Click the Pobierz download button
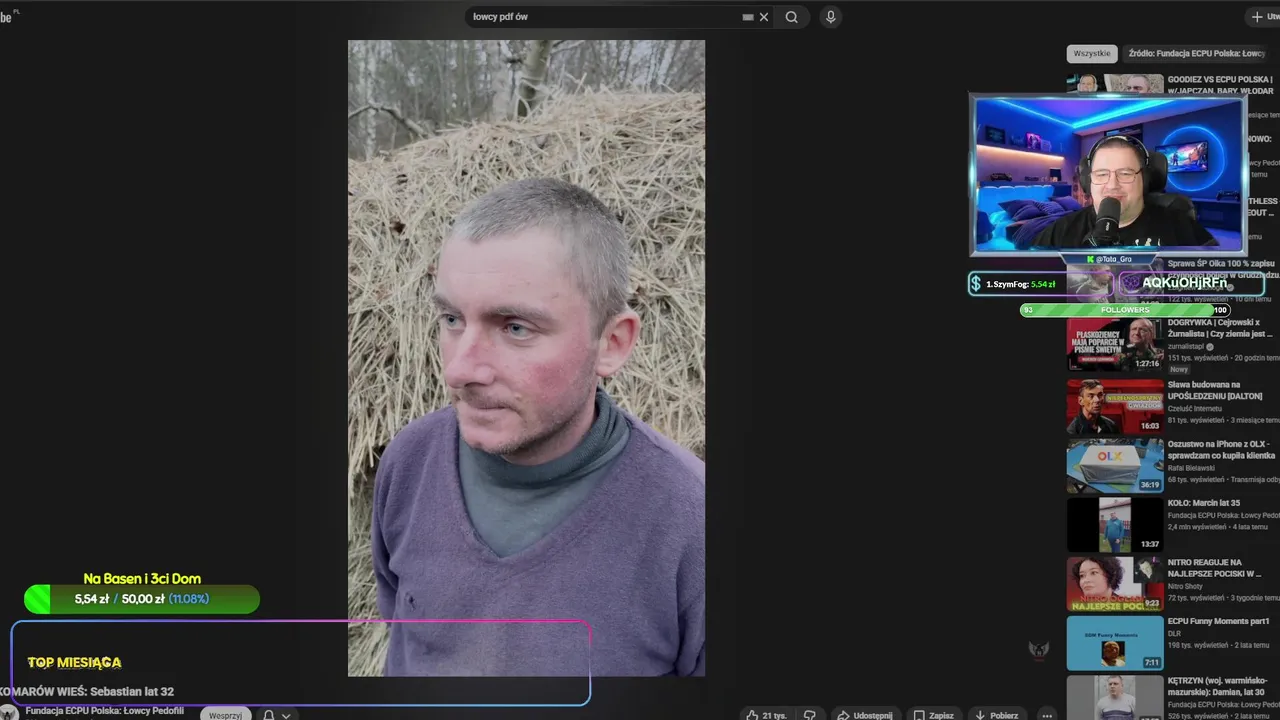 (x=996, y=715)
